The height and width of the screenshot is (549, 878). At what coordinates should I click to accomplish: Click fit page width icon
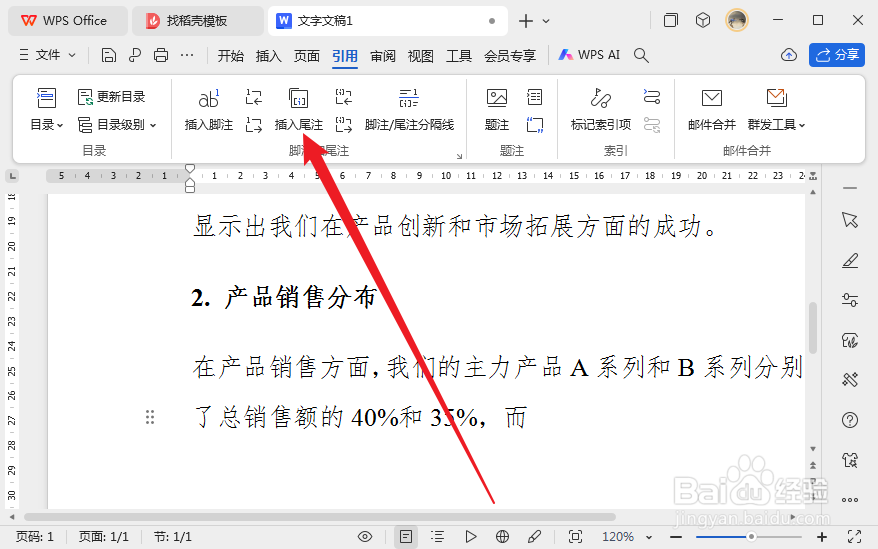(575, 537)
